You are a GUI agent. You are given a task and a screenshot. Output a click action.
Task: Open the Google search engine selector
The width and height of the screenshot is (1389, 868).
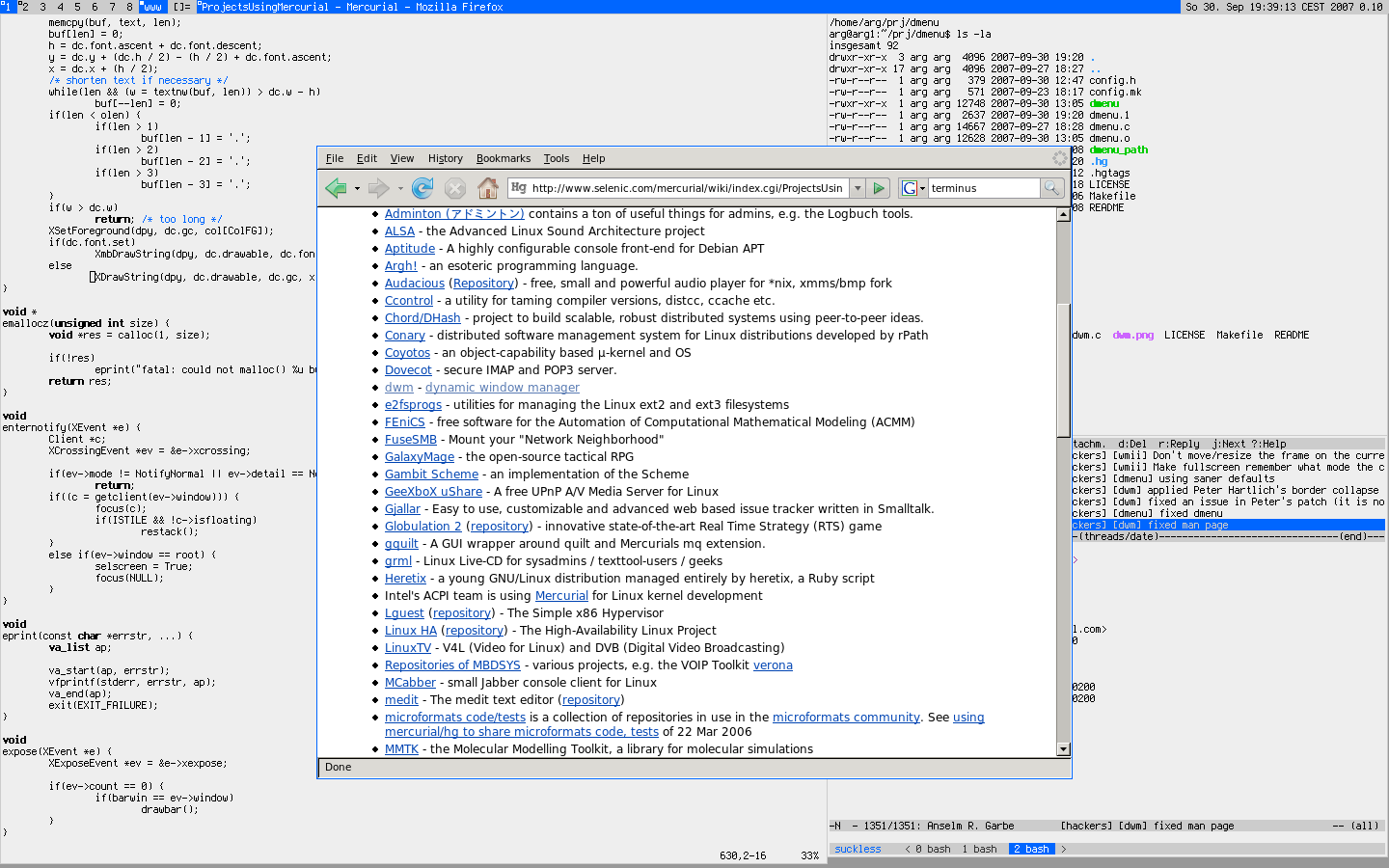tap(912, 188)
